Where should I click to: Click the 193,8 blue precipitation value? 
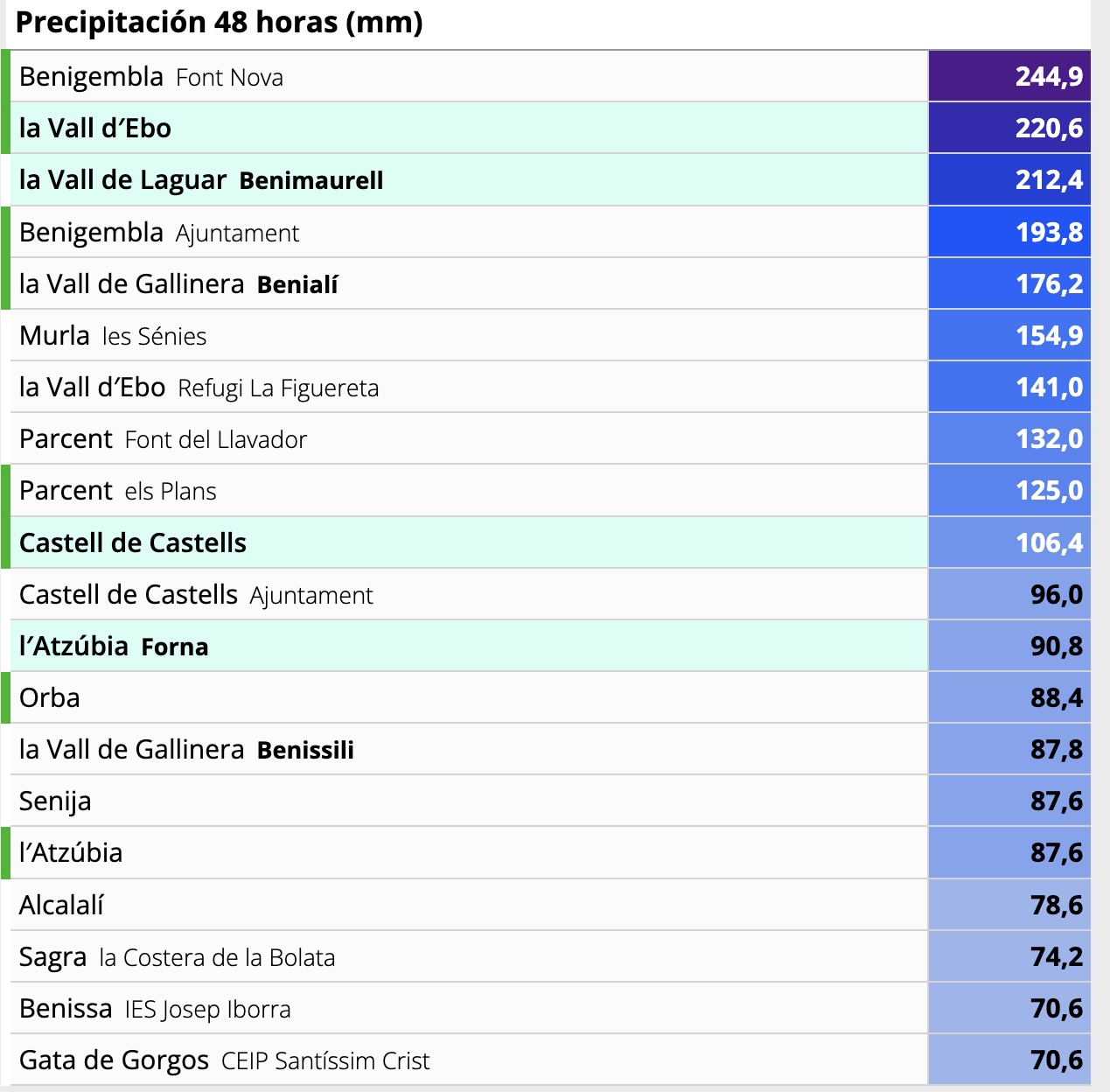1009,232
